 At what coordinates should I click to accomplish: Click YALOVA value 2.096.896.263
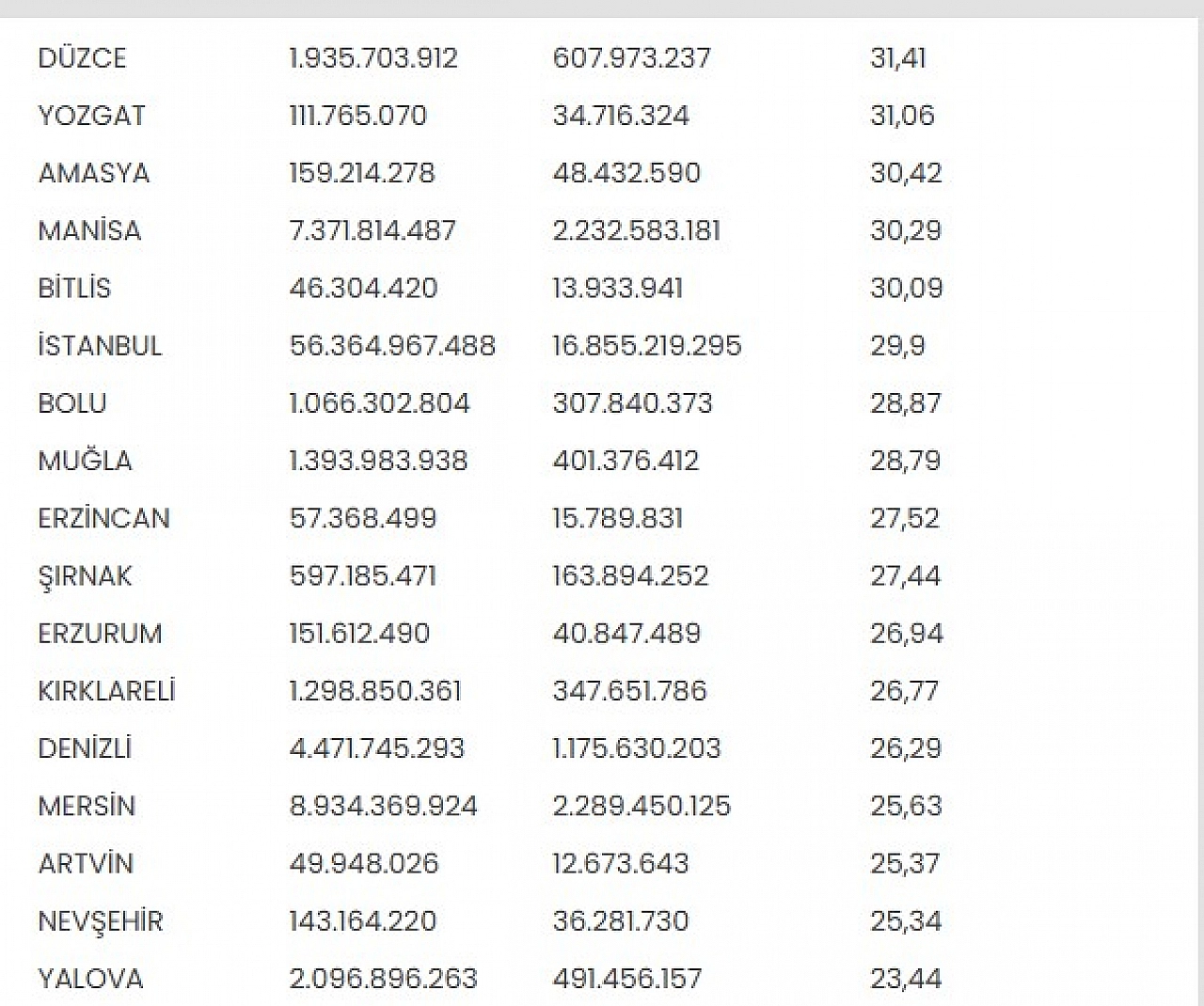(383, 979)
